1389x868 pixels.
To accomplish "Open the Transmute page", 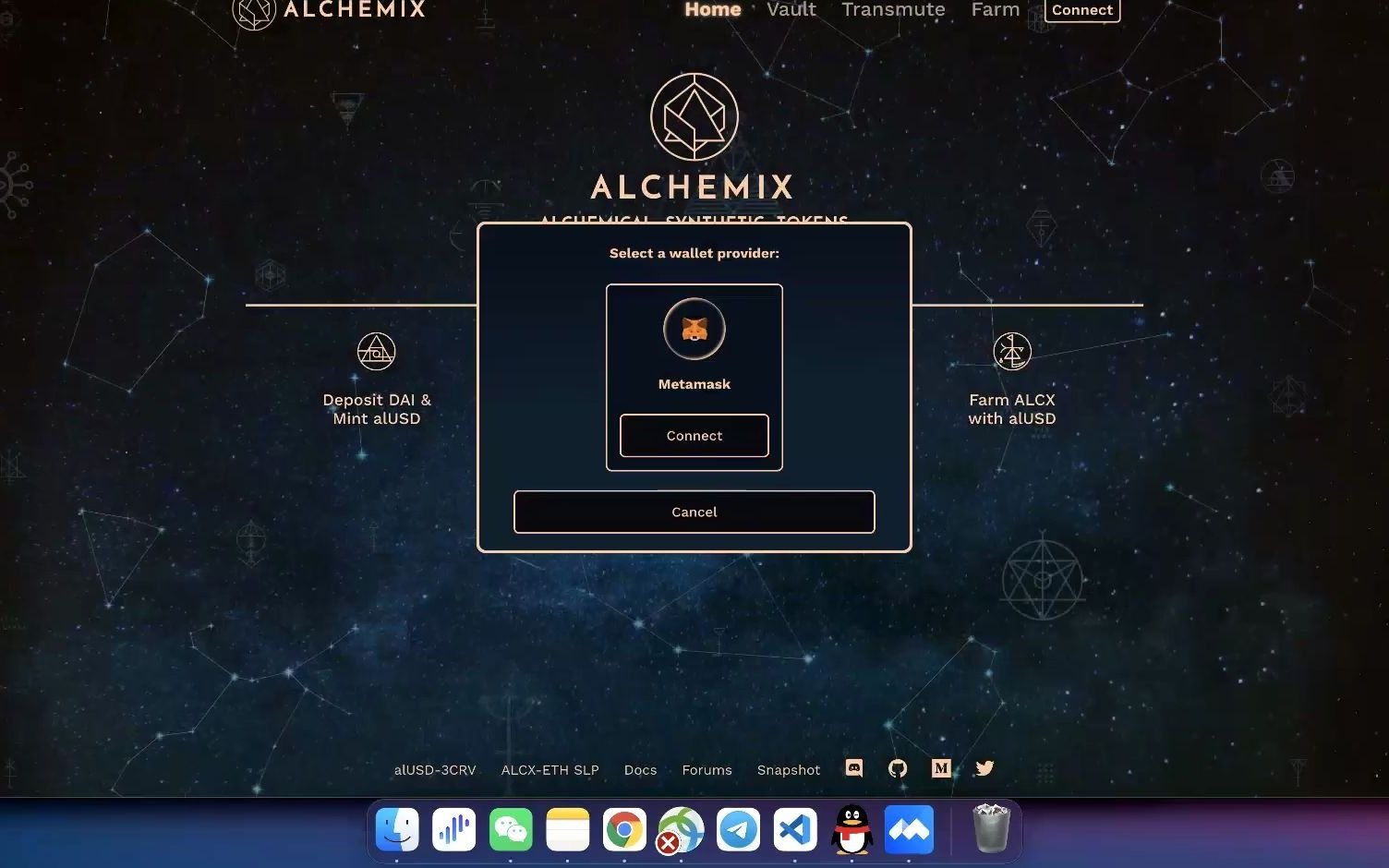I will pos(893,9).
